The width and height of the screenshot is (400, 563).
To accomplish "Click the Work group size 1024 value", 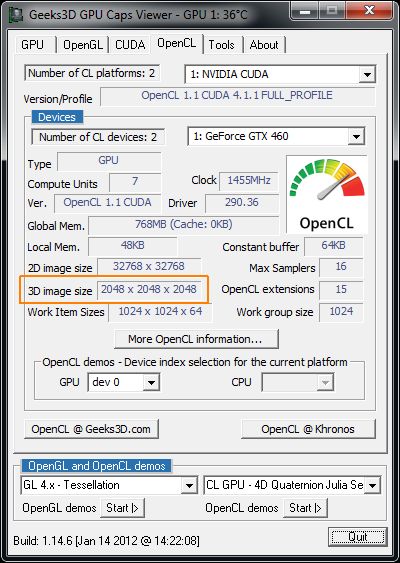I will (341, 312).
